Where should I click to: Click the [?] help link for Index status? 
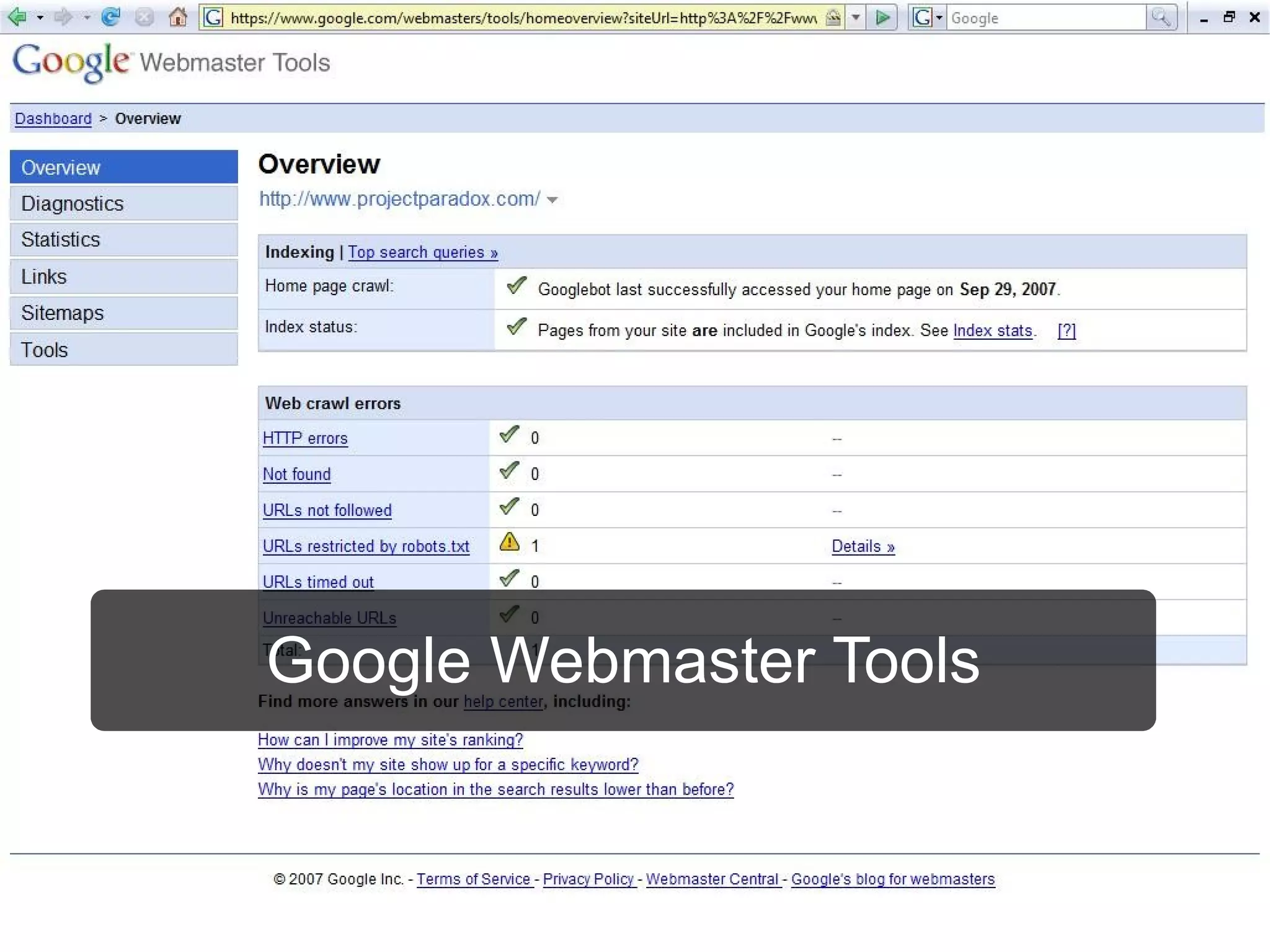click(1067, 331)
